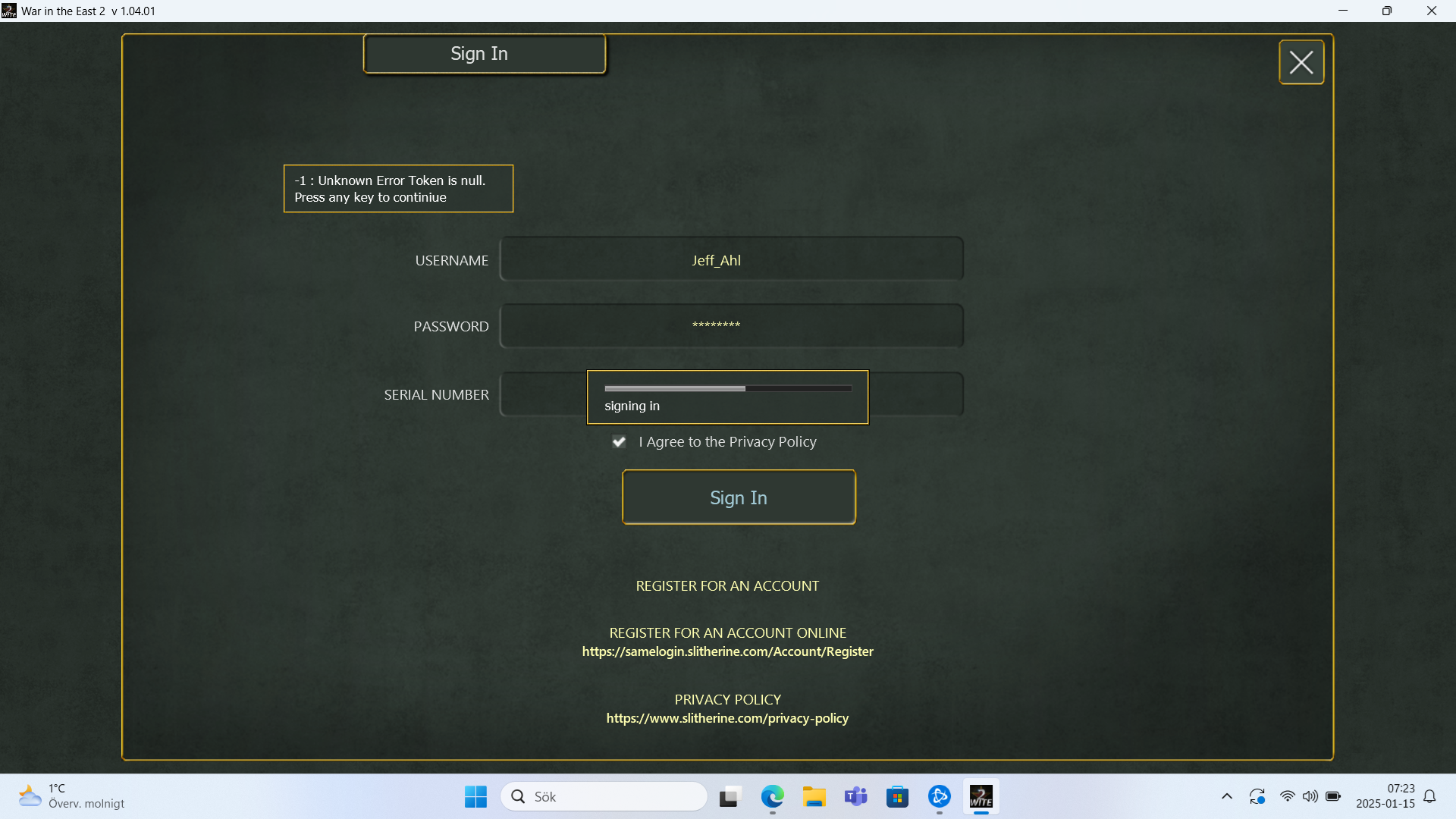Viewport: 1456px width, 819px height.
Task: Open File Explorer from the taskbar
Action: pos(814,796)
